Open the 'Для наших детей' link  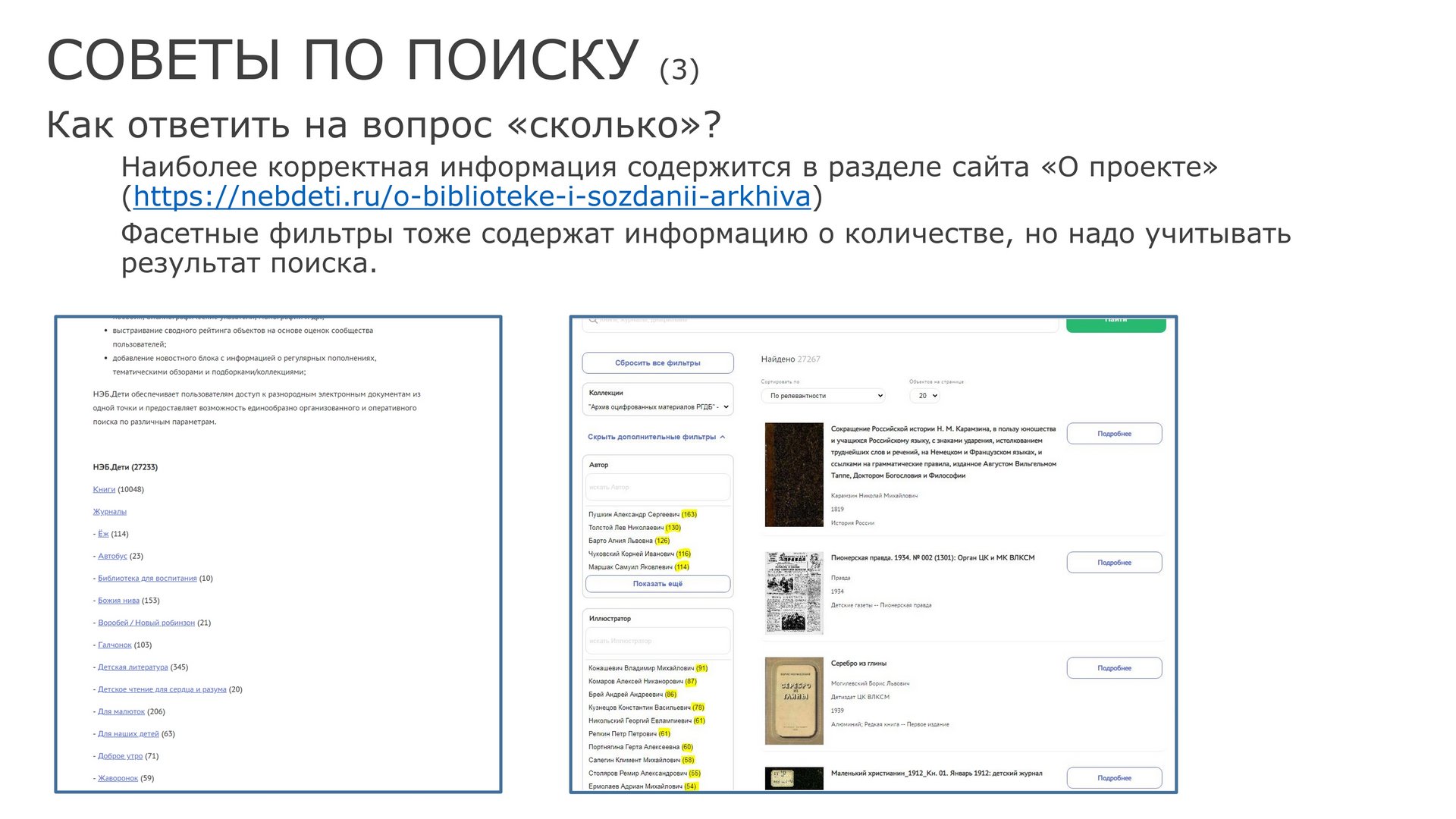point(128,734)
